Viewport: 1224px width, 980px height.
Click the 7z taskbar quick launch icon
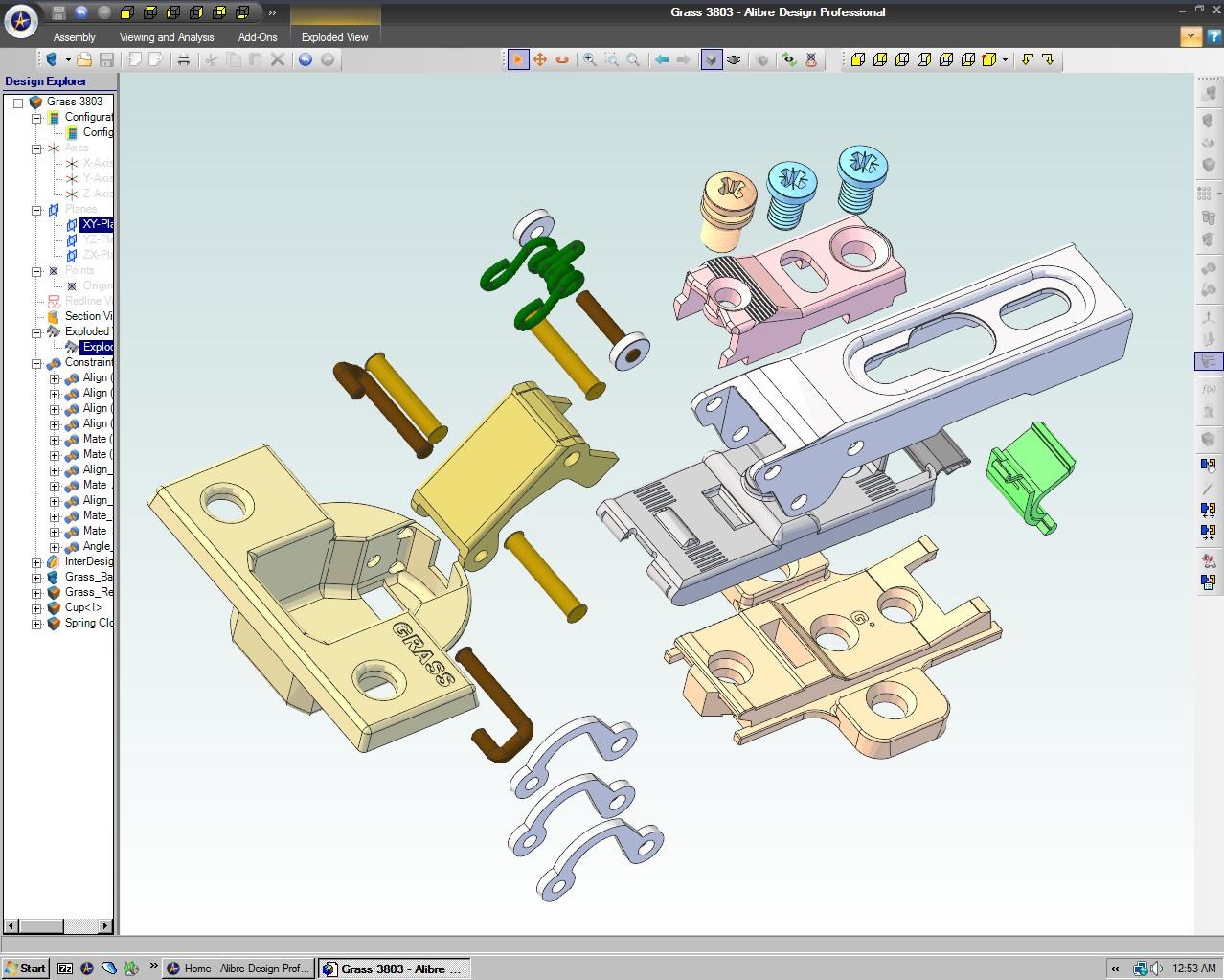(x=65, y=969)
